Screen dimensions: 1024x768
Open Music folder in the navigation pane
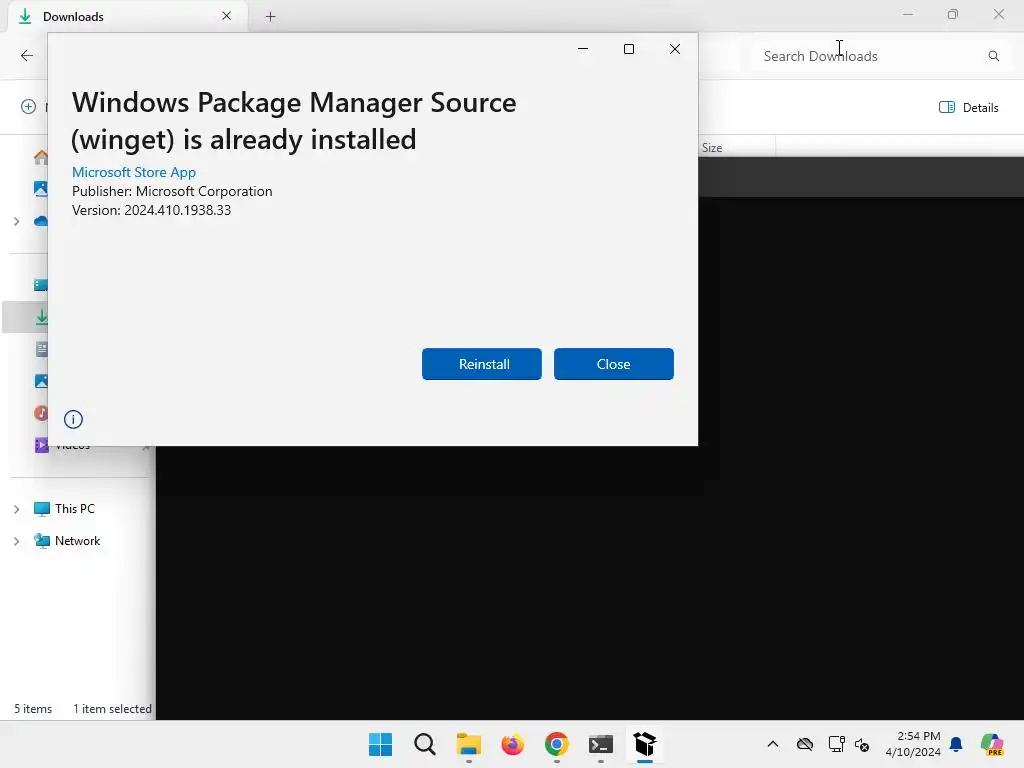(41, 413)
